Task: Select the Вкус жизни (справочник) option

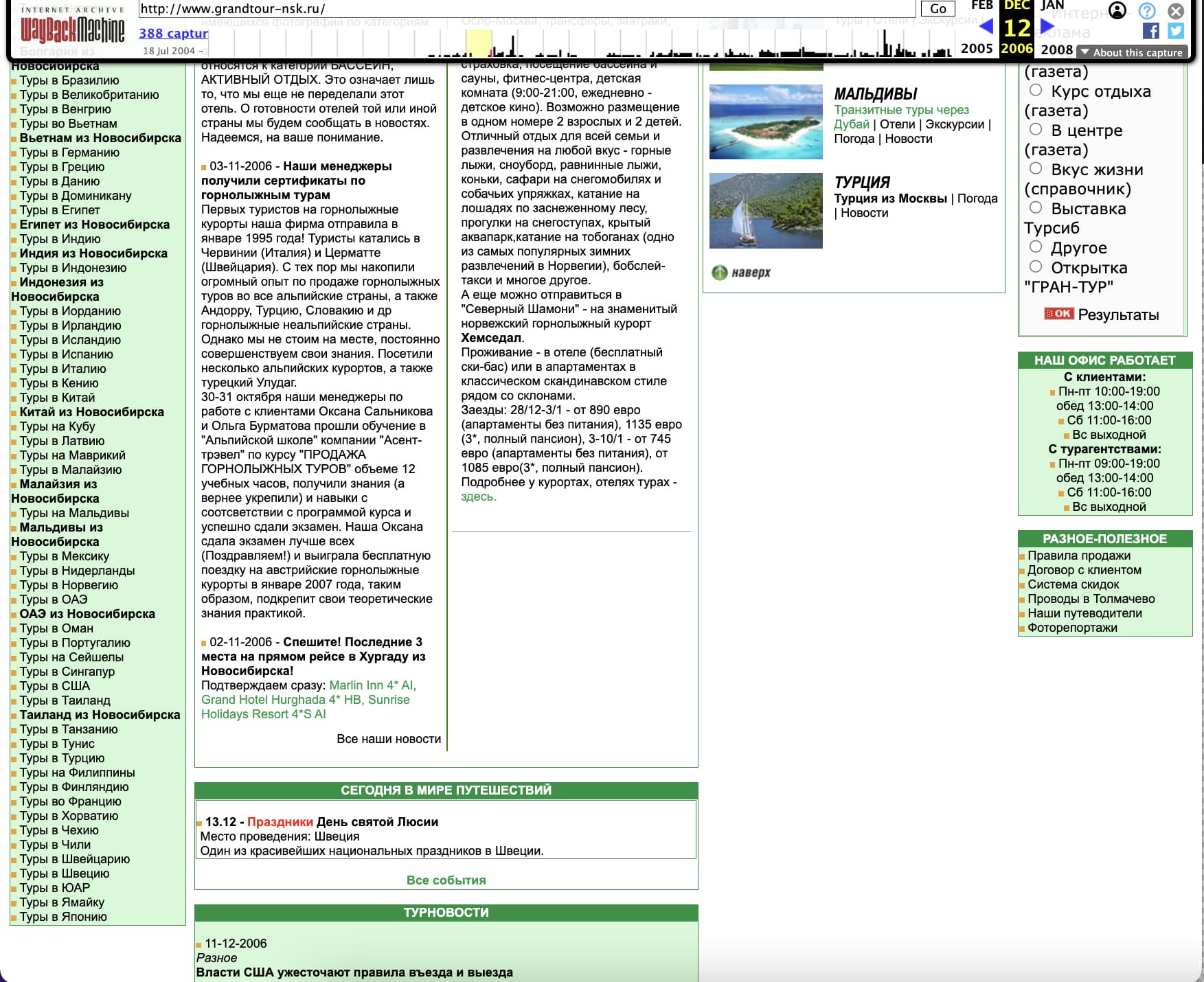Action: 1036,168
